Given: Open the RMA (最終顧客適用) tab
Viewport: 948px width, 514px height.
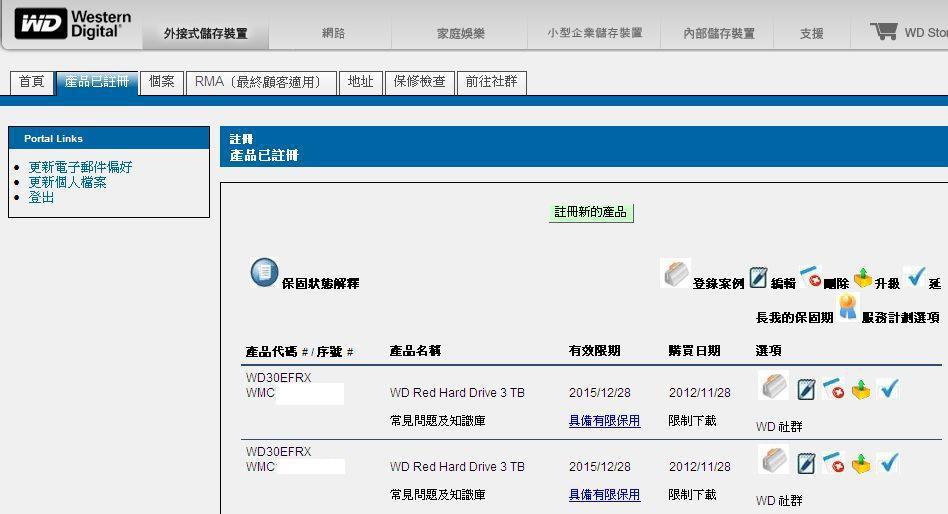Looking at the screenshot, I should [x=261, y=82].
